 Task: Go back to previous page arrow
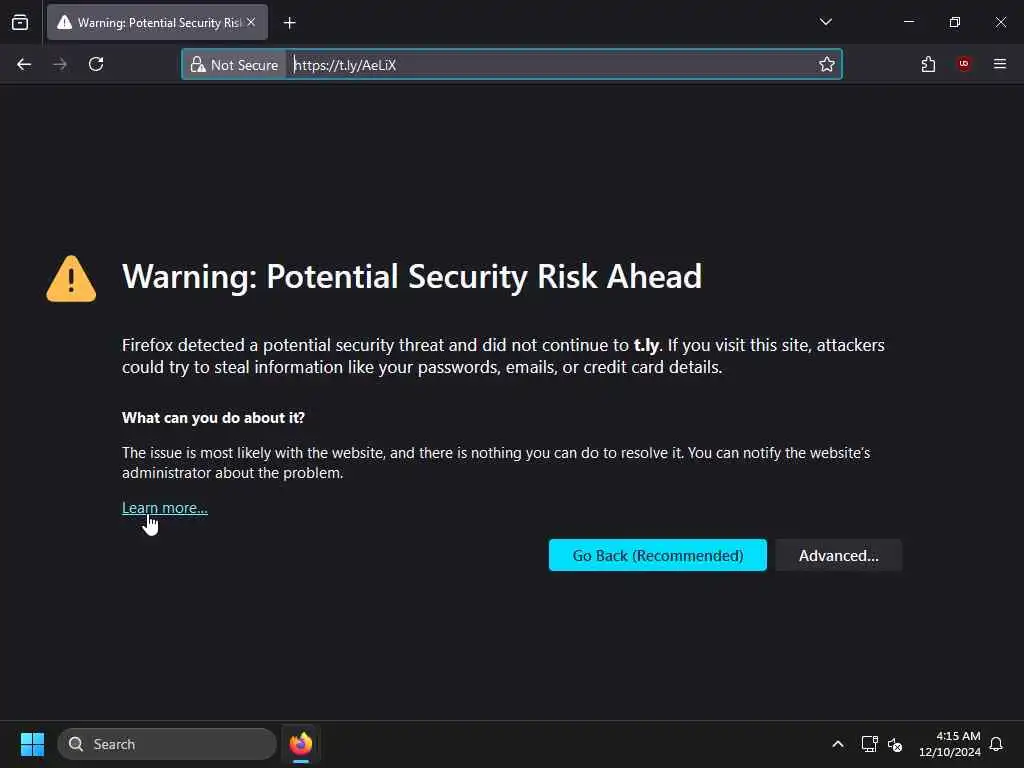click(24, 64)
